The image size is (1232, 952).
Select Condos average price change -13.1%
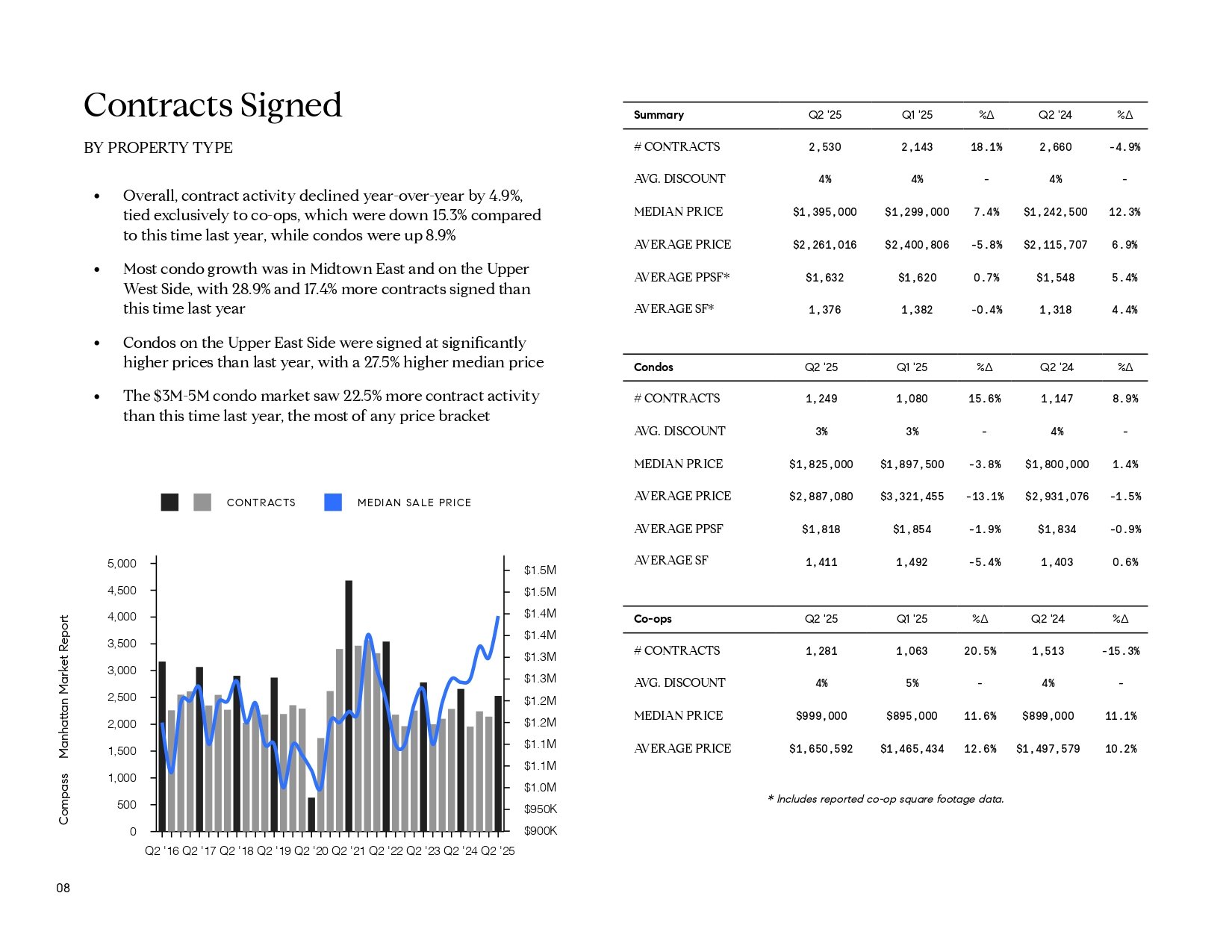[985, 497]
